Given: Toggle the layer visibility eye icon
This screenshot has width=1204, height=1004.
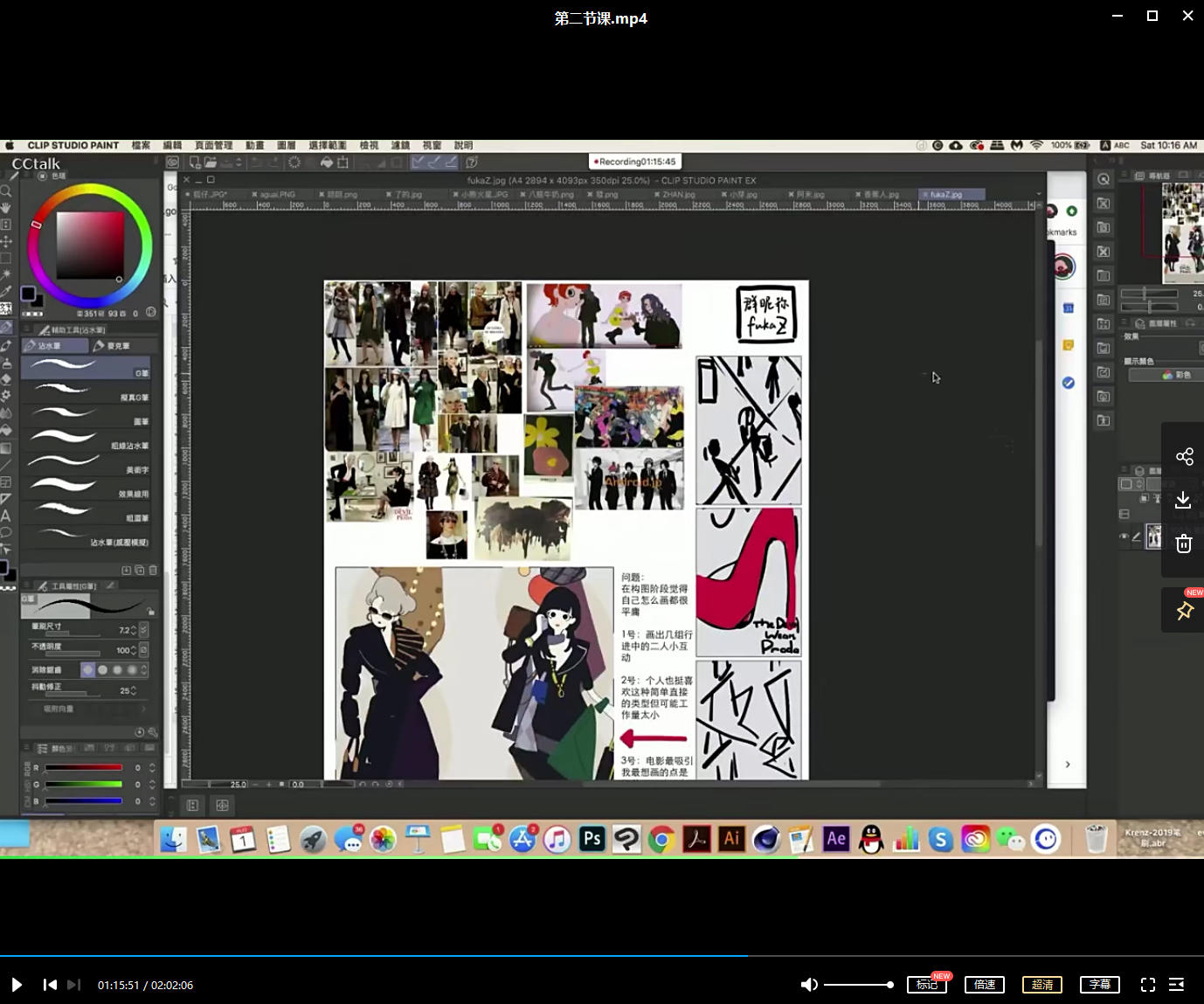Looking at the screenshot, I should click(1124, 537).
